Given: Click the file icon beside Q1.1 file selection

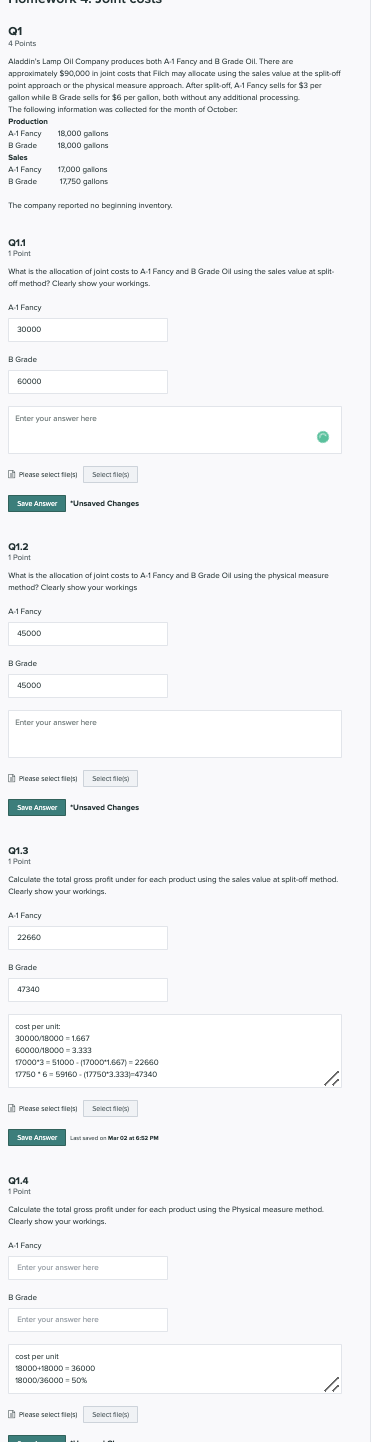Looking at the screenshot, I should (11, 474).
